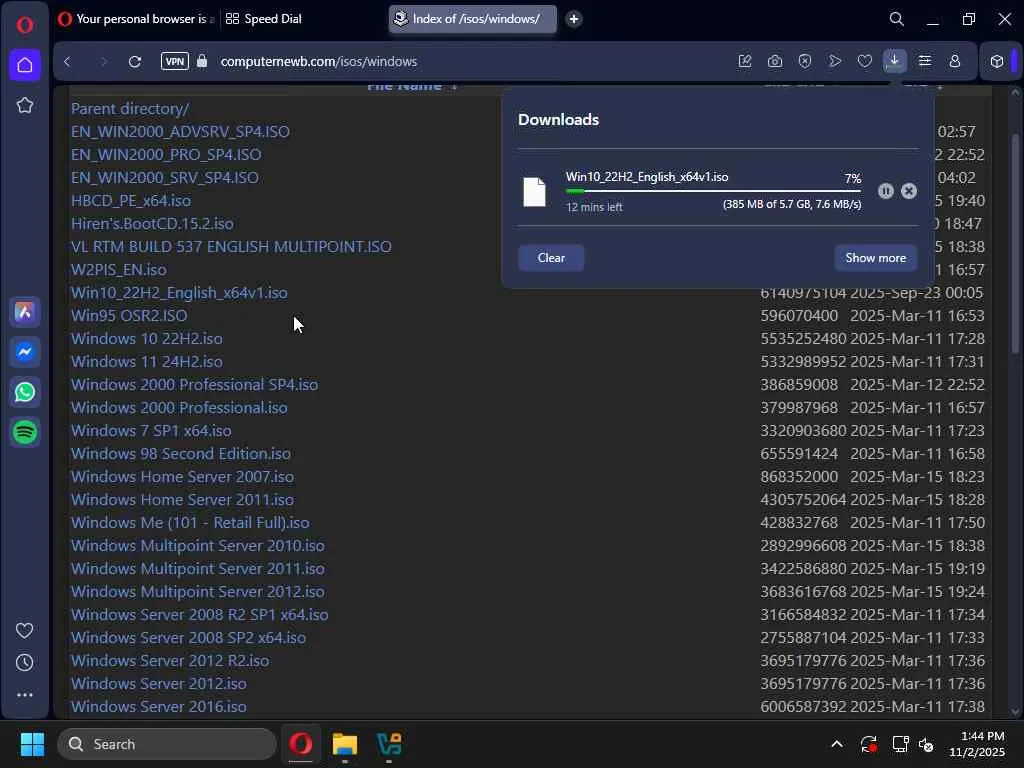Click the Flow send arrow icon

click(x=835, y=61)
